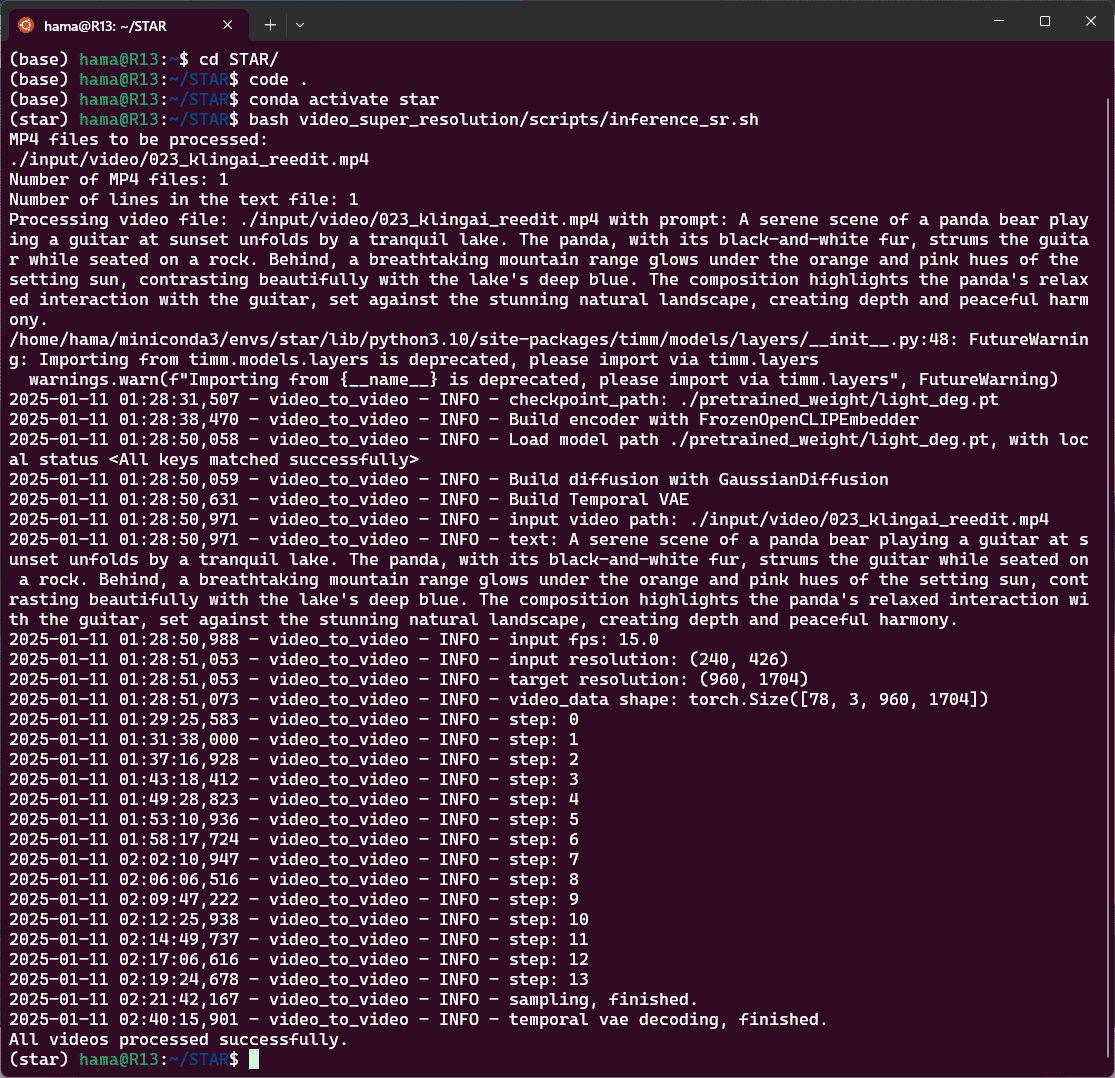This screenshot has width=1115, height=1078.
Task: Click the 'MP4 files to be processed:' line
Action: point(139,139)
